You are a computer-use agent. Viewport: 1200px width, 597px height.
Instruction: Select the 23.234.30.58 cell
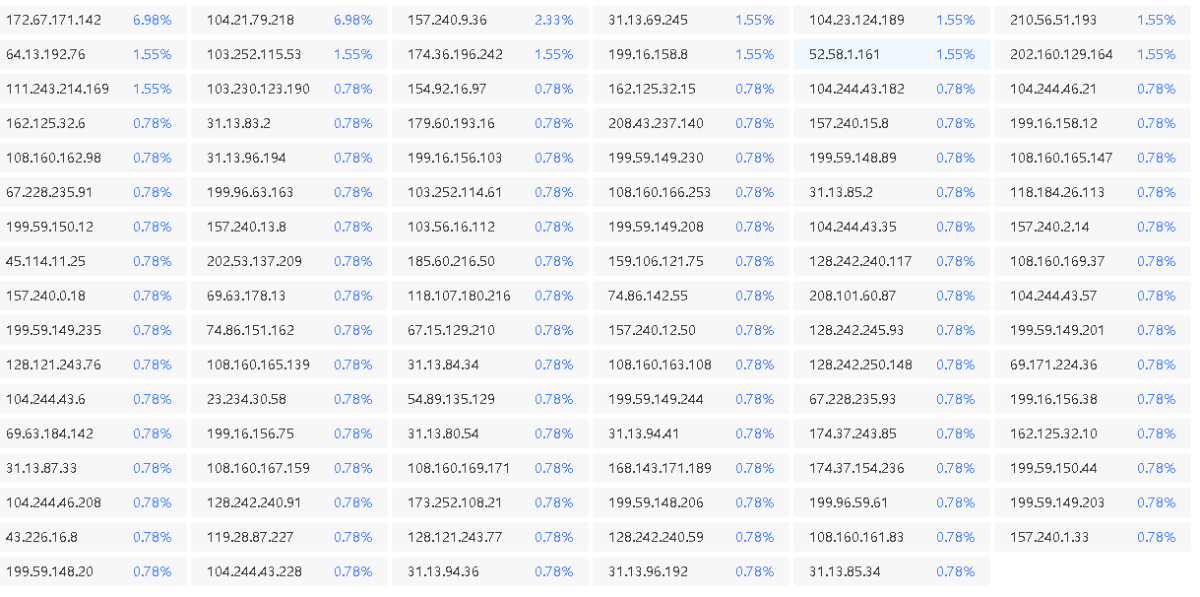pos(246,399)
